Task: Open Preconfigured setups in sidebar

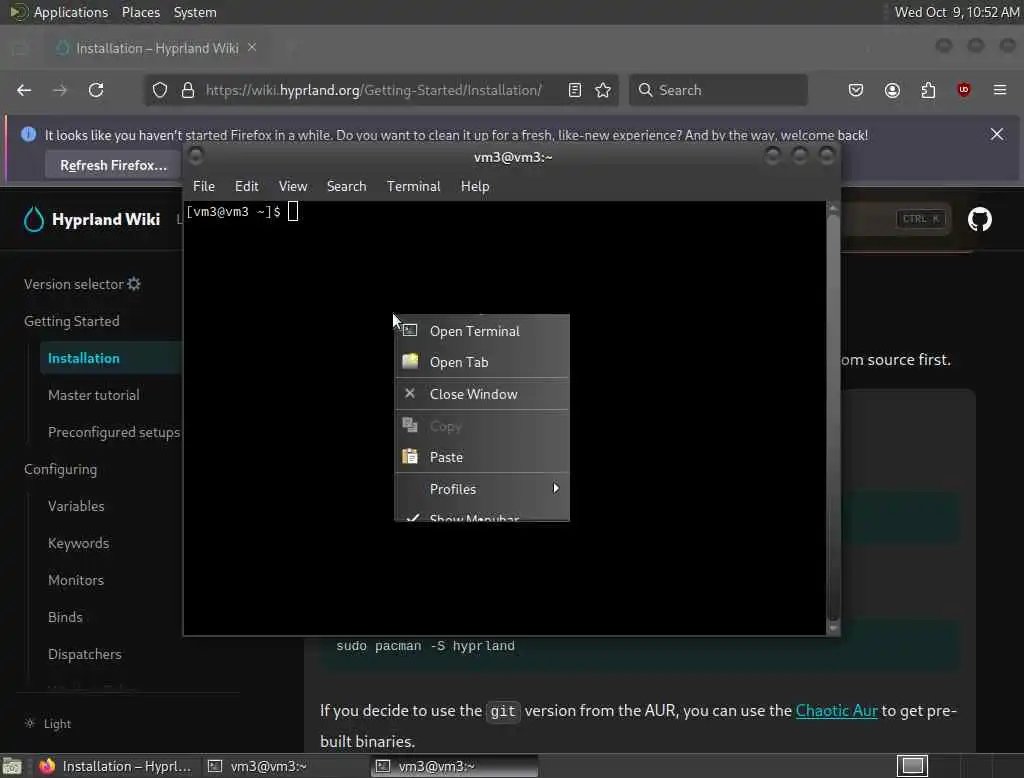Action: (x=114, y=432)
